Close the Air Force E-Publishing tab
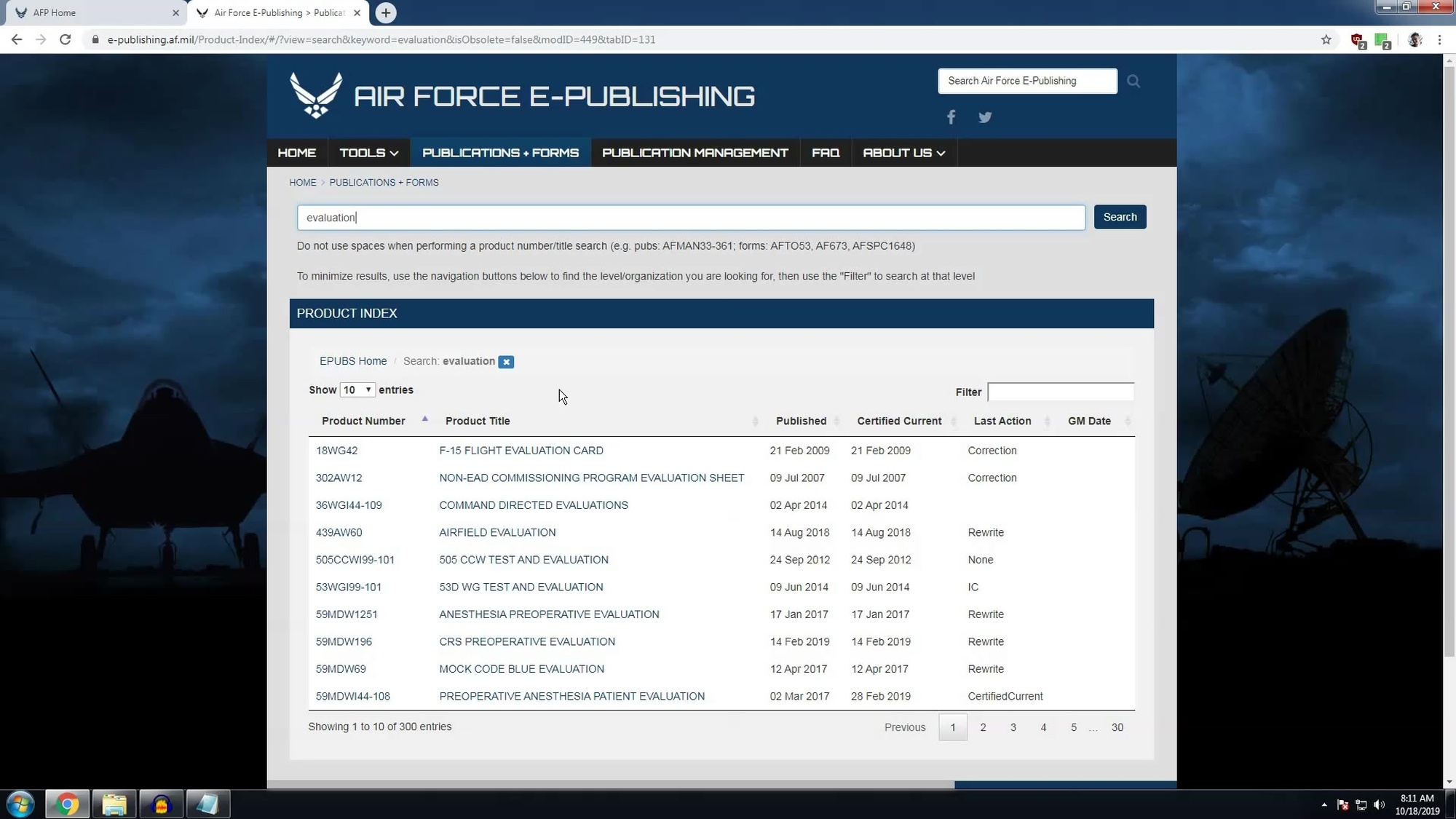Screen dimensions: 1456x819 [x=357, y=12]
